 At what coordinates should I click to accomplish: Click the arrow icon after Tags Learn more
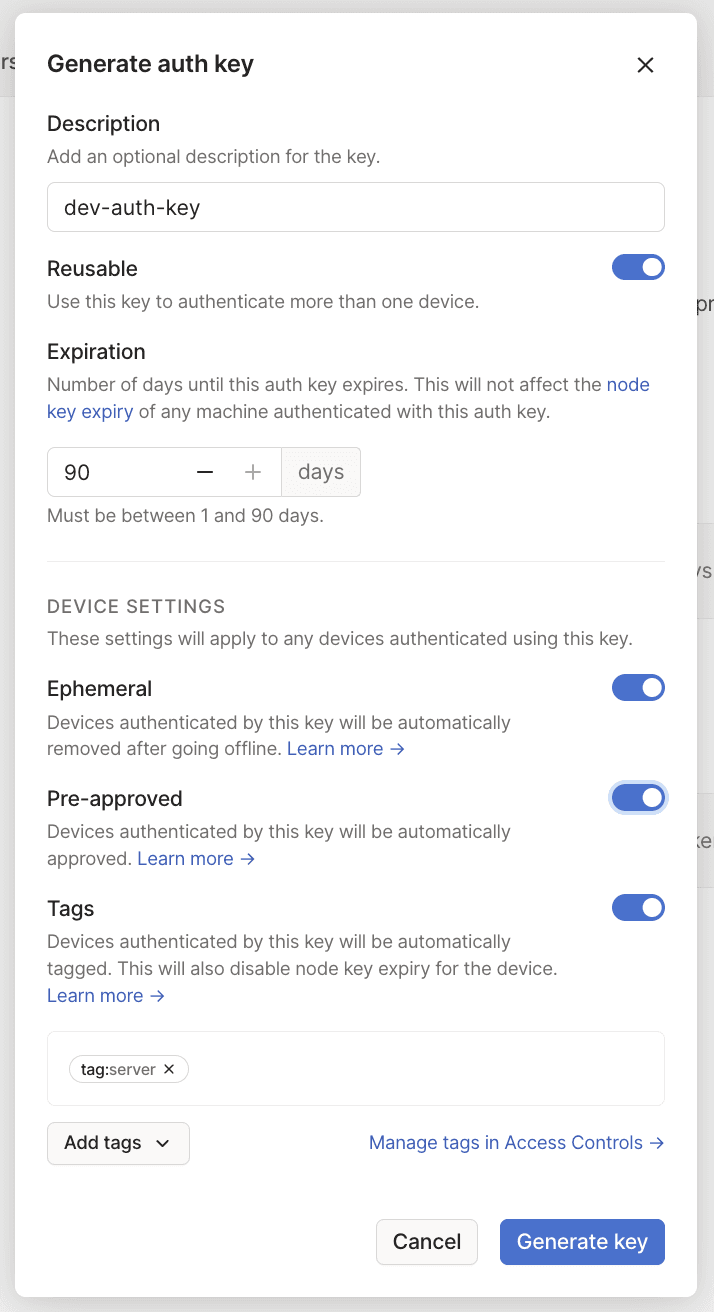[158, 995]
